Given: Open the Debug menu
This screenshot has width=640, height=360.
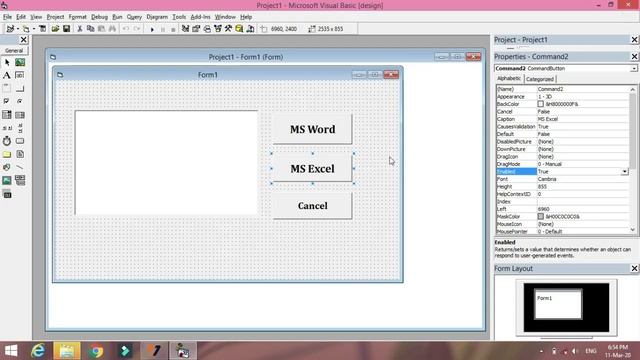Looking at the screenshot, I should [99, 17].
